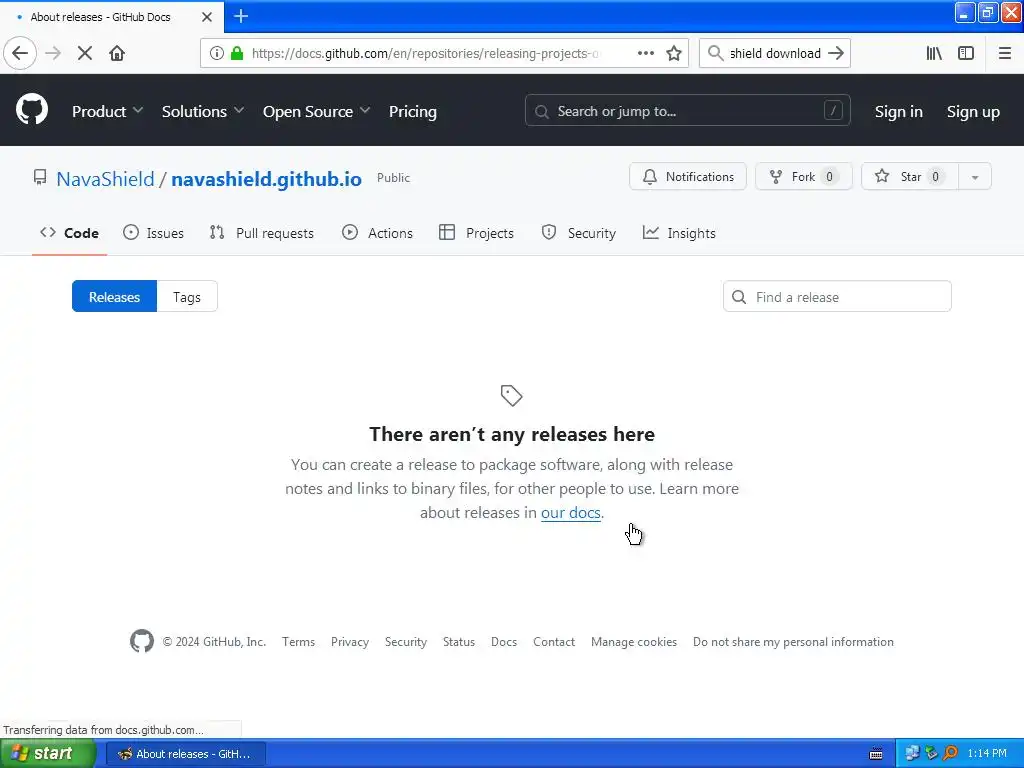Switch to the Security tab
The image size is (1024, 768).
click(578, 233)
